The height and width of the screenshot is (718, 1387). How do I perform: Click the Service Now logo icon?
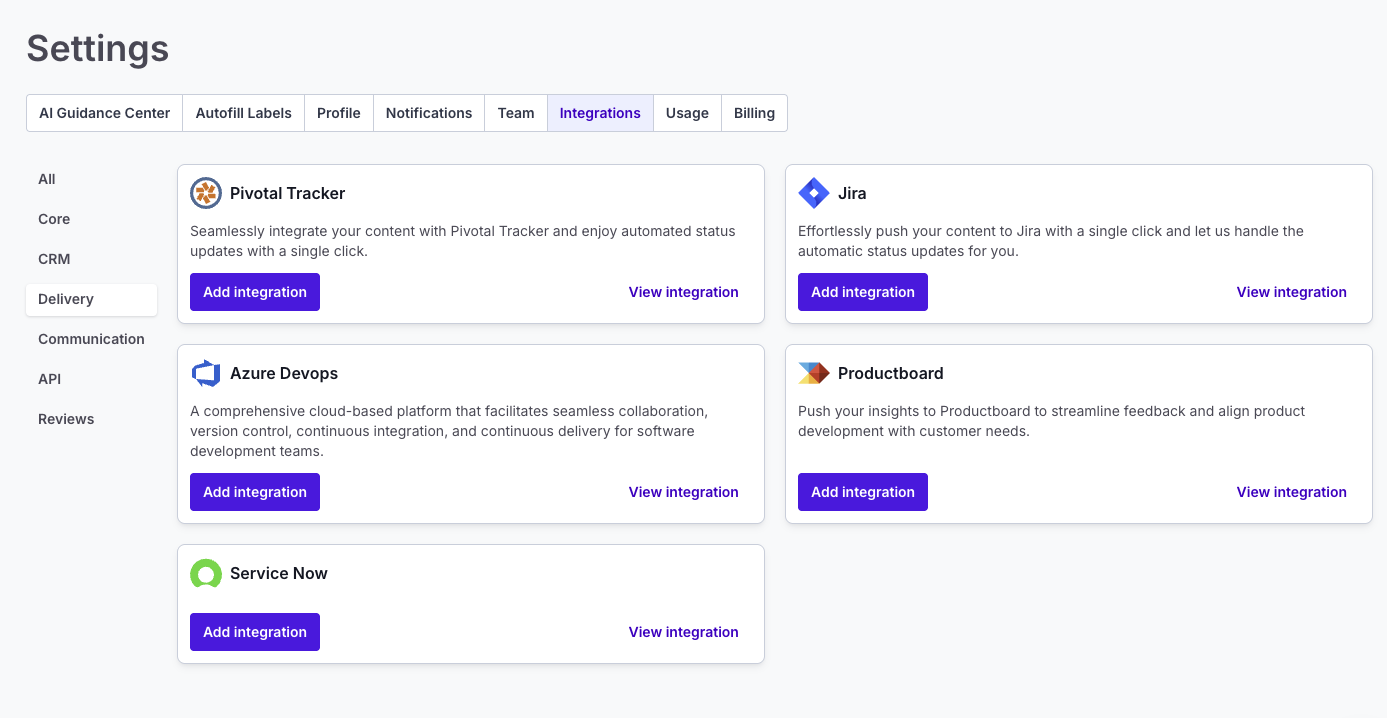point(206,573)
